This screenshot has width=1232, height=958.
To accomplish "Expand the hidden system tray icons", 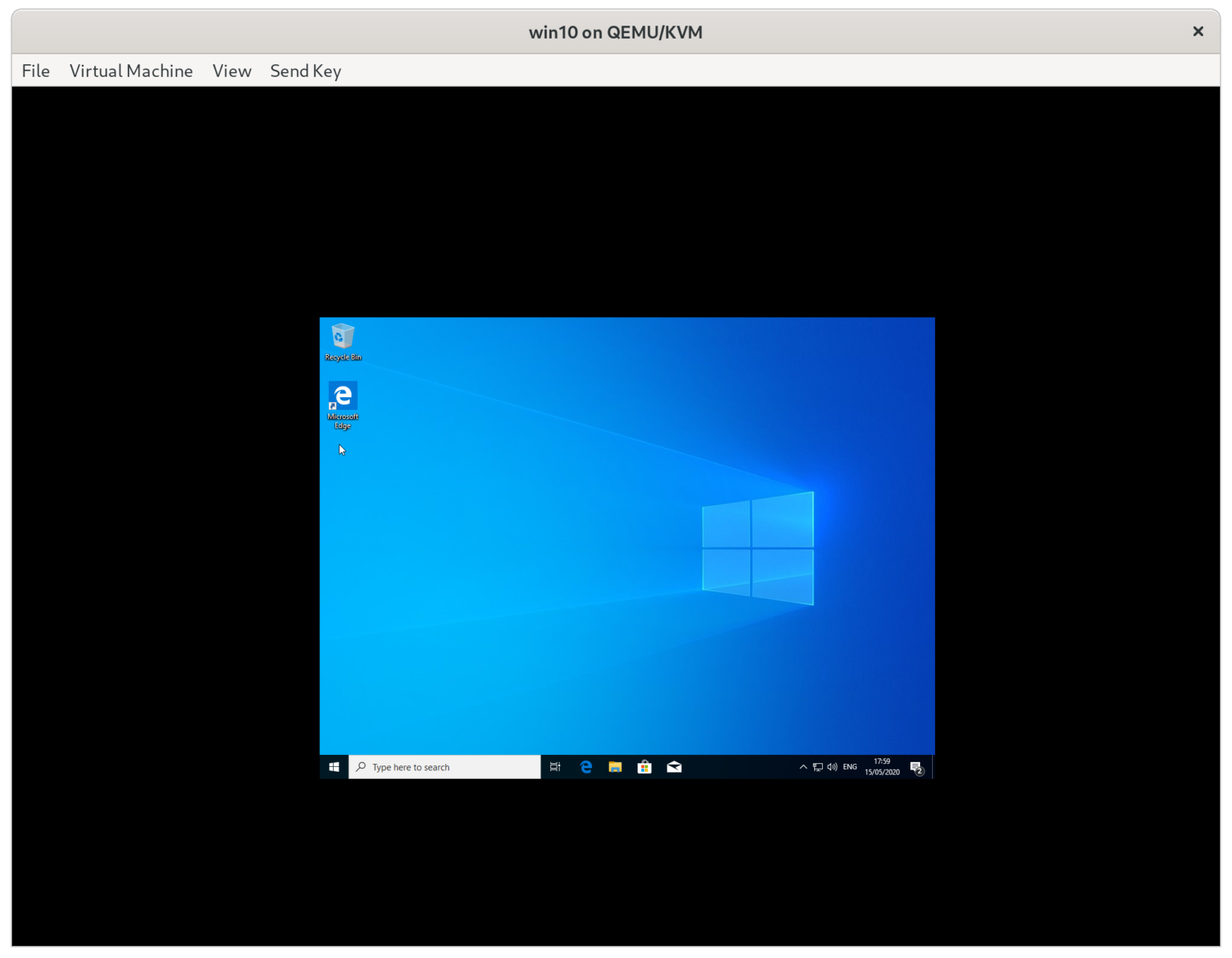I will (x=803, y=766).
